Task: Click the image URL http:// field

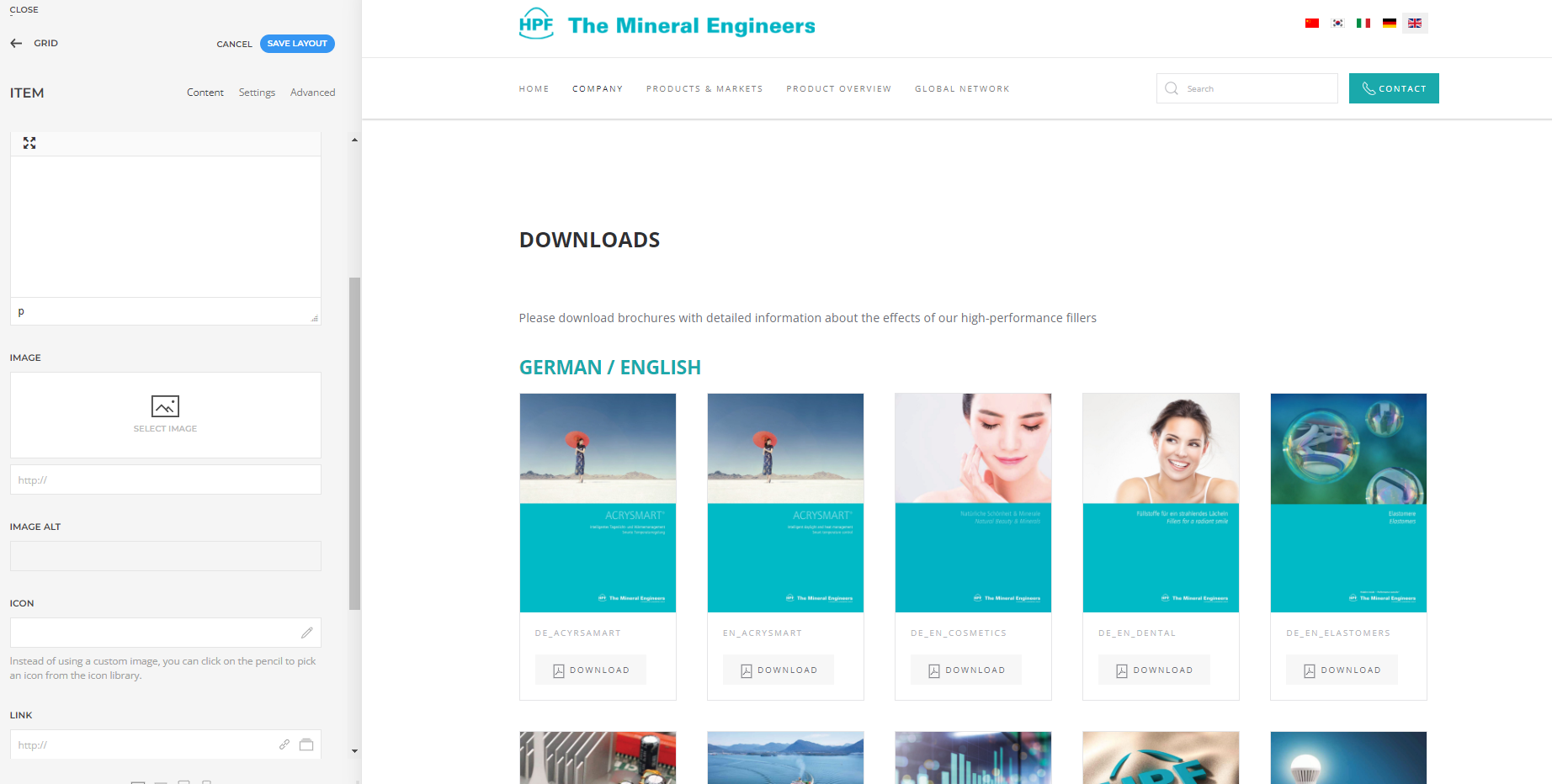Action: coord(166,479)
